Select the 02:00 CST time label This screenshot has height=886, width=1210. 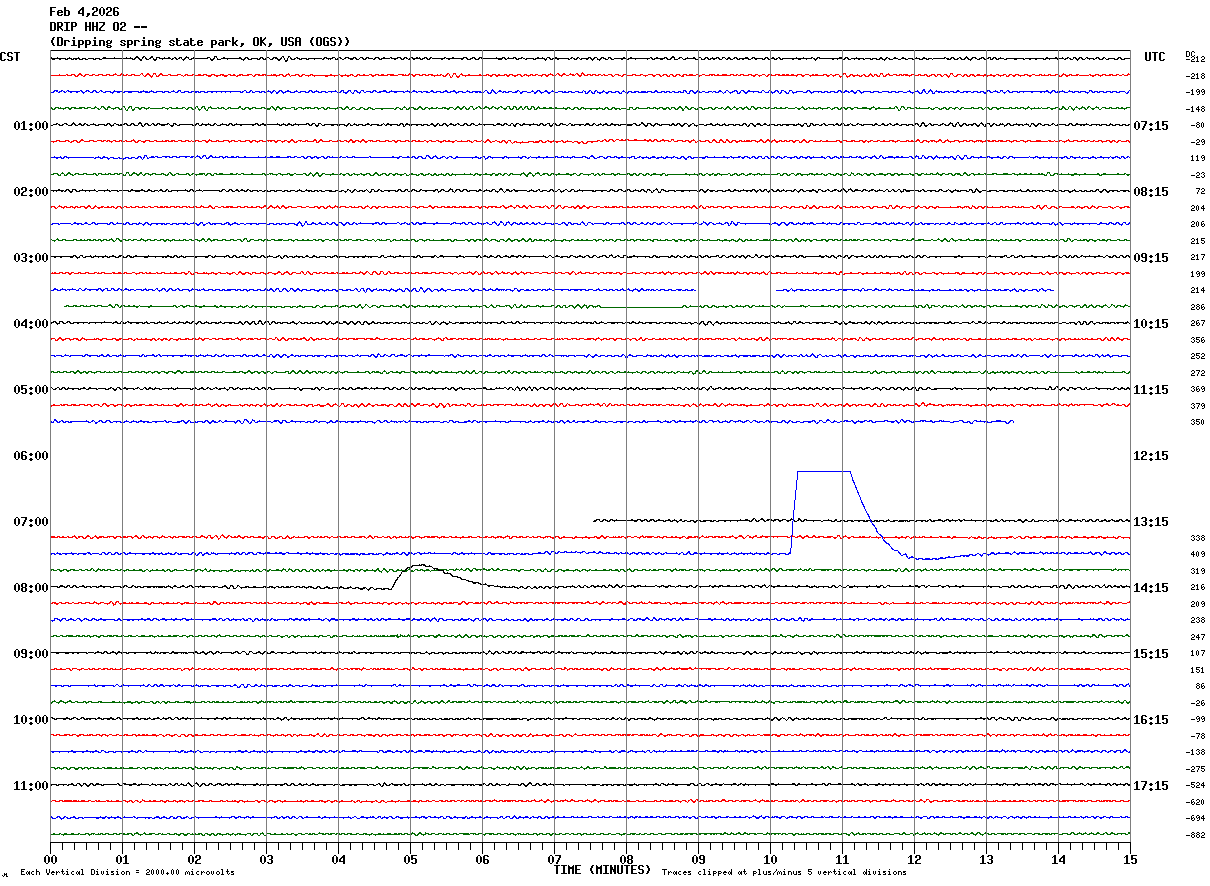[31, 192]
